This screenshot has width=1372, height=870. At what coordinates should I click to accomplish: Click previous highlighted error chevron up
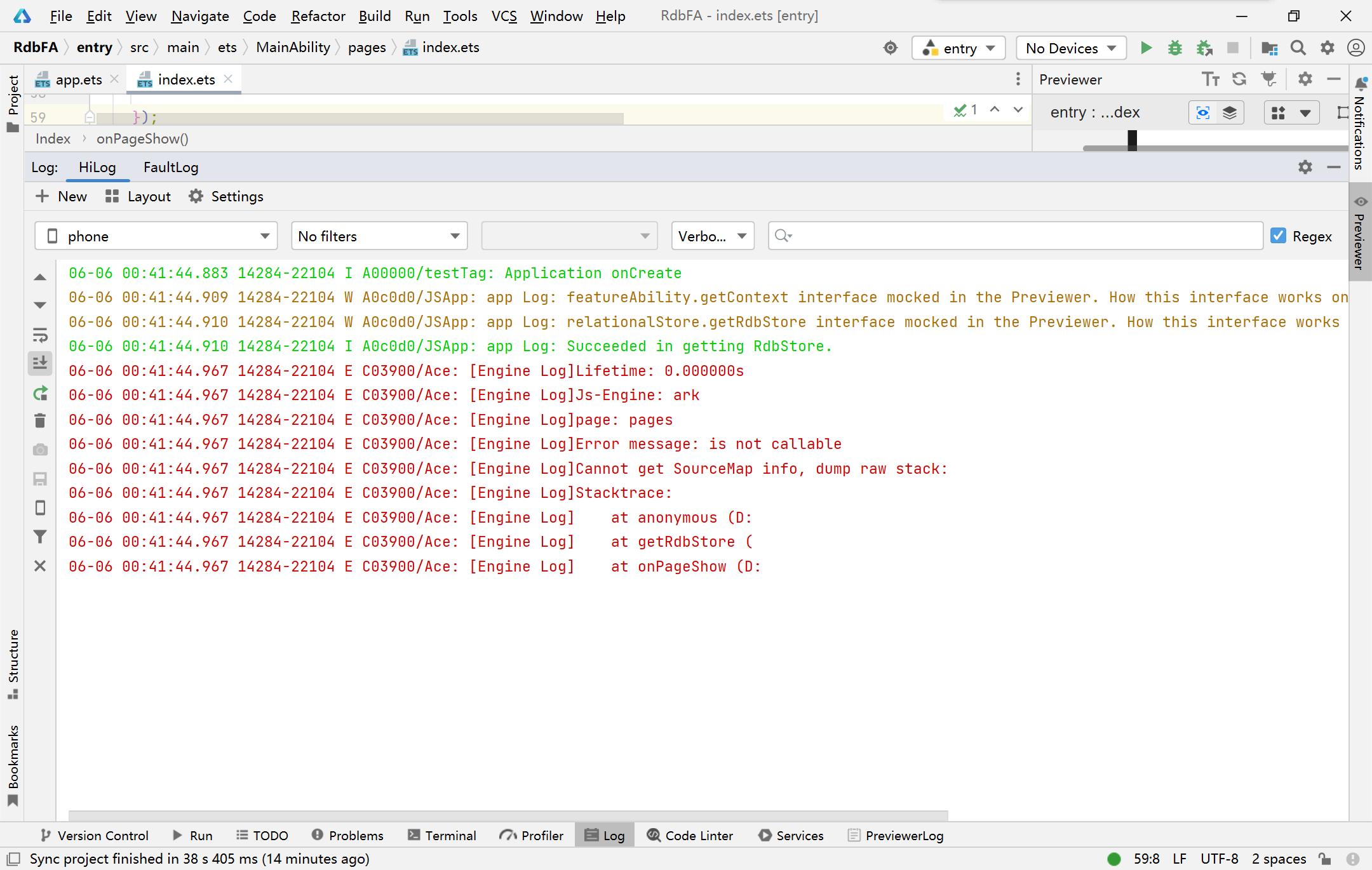(x=995, y=110)
